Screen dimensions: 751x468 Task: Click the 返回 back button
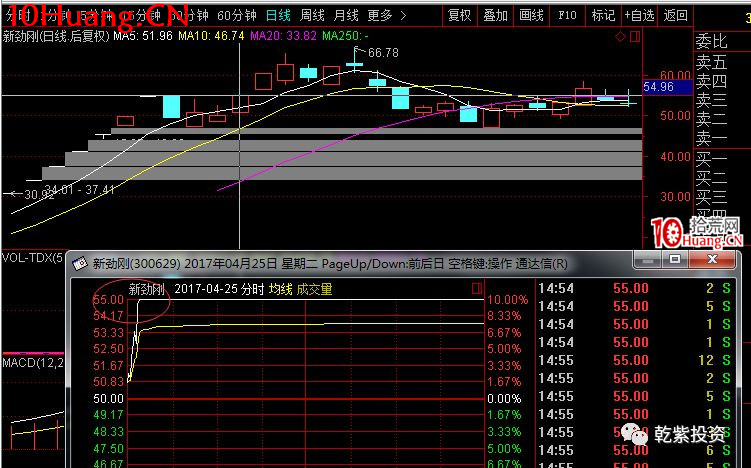pos(676,16)
